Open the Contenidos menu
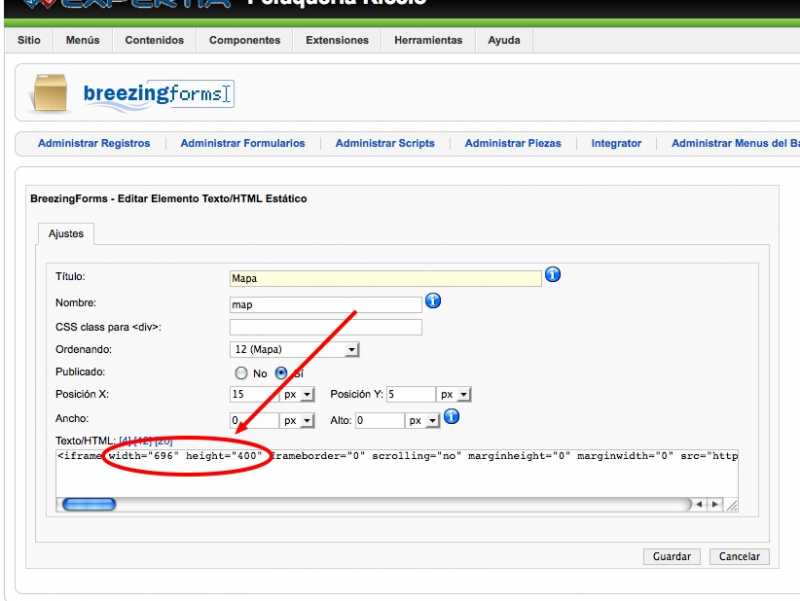 tap(154, 40)
